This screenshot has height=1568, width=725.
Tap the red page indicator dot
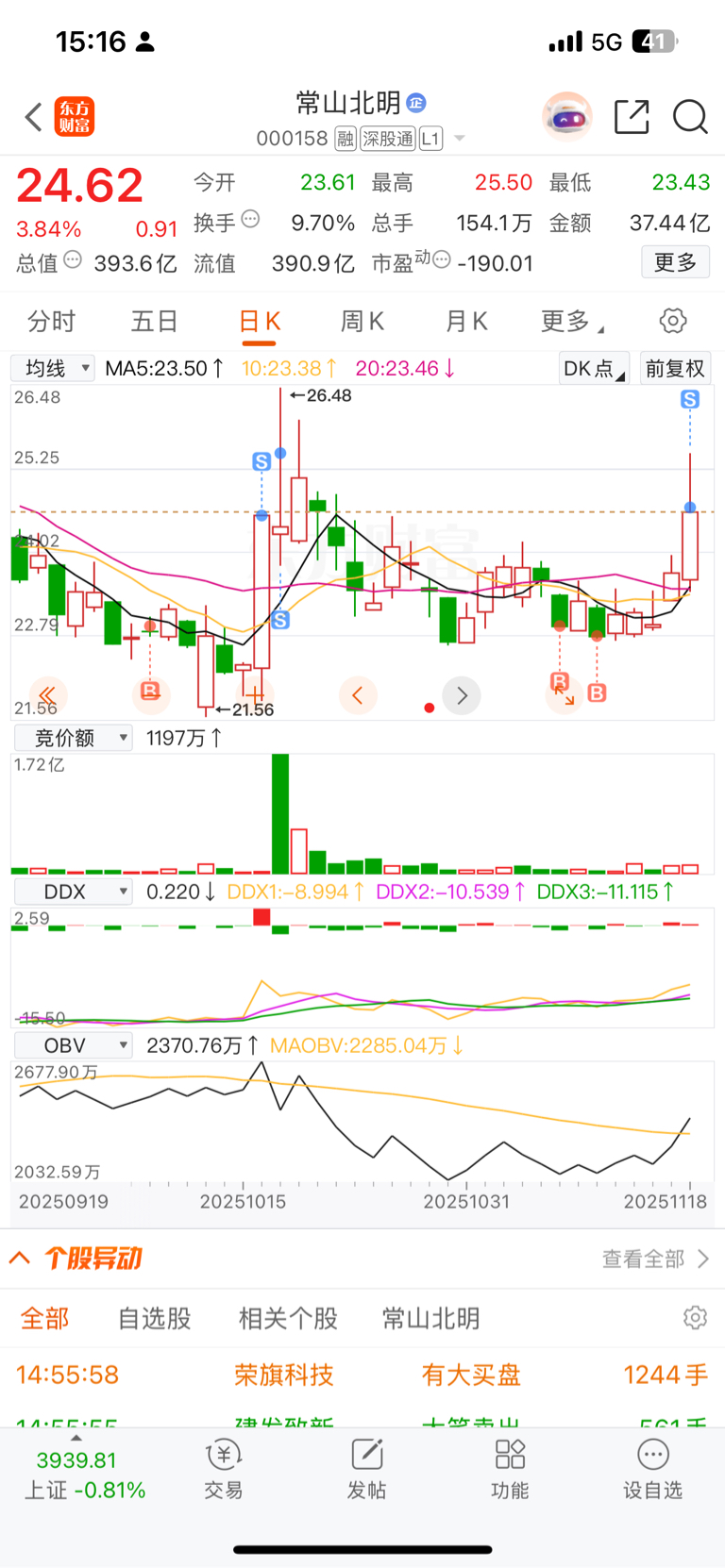430,708
